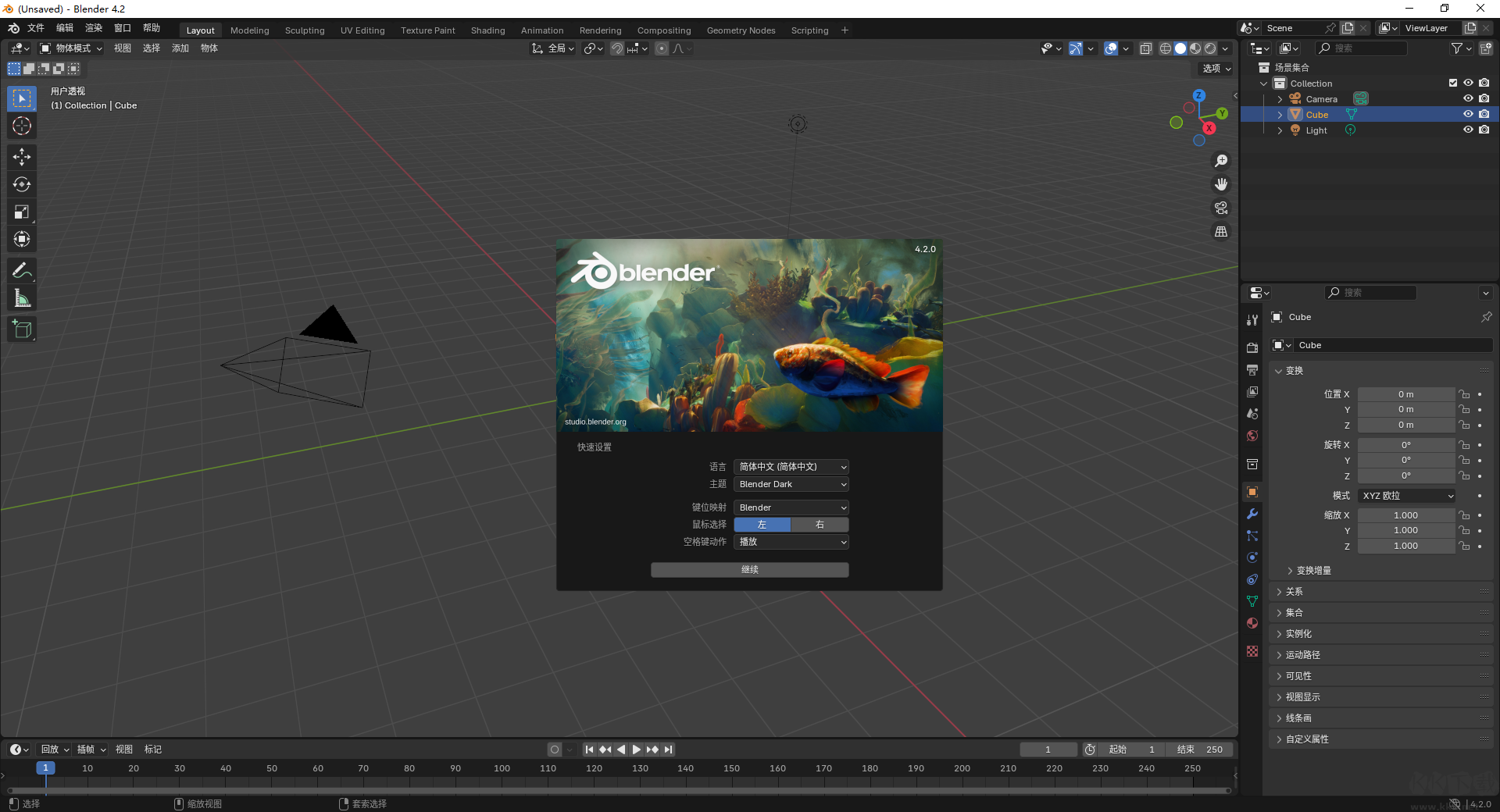Open the 渲染 menu
The height and width of the screenshot is (812, 1500).
pyautogui.click(x=94, y=27)
